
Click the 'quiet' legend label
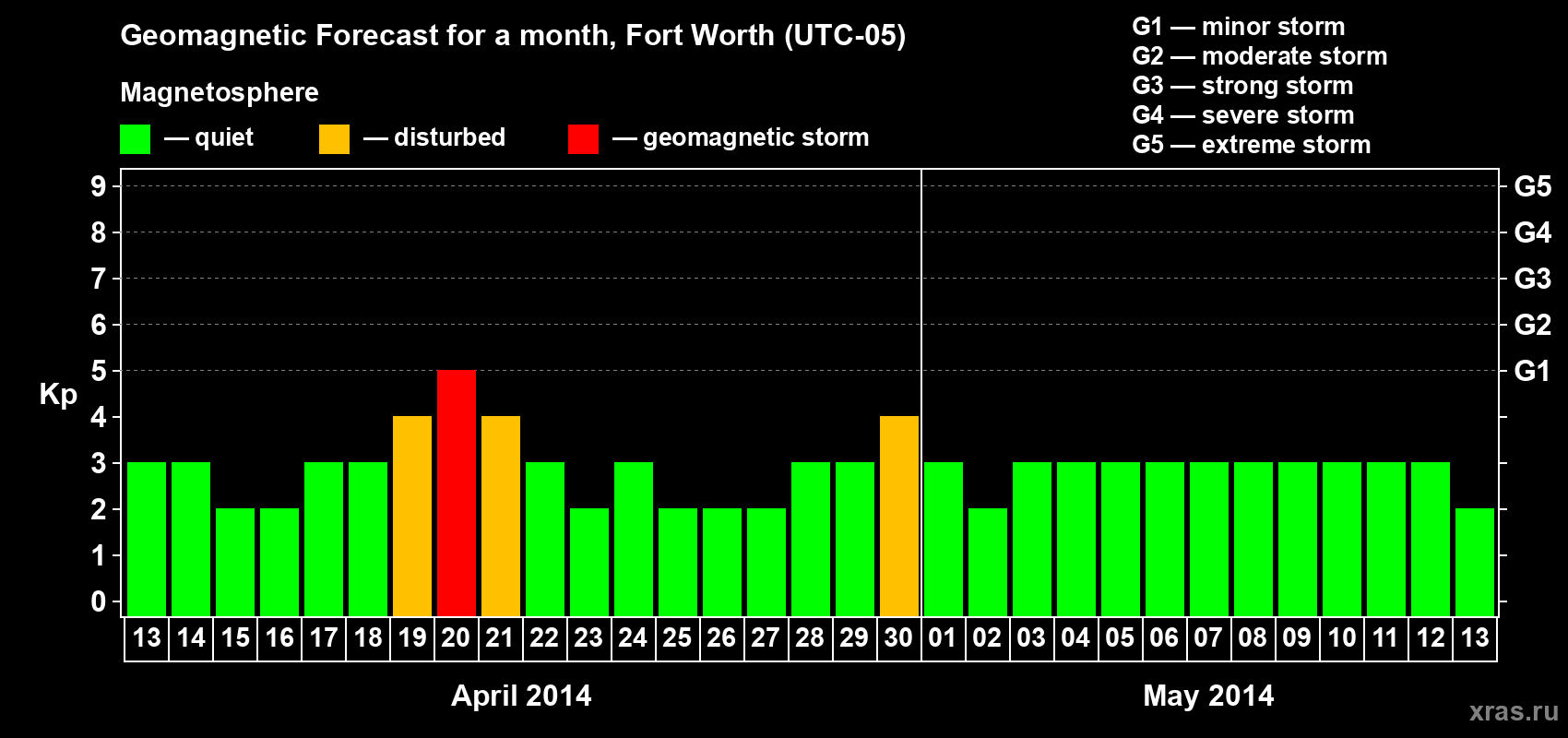[224, 137]
